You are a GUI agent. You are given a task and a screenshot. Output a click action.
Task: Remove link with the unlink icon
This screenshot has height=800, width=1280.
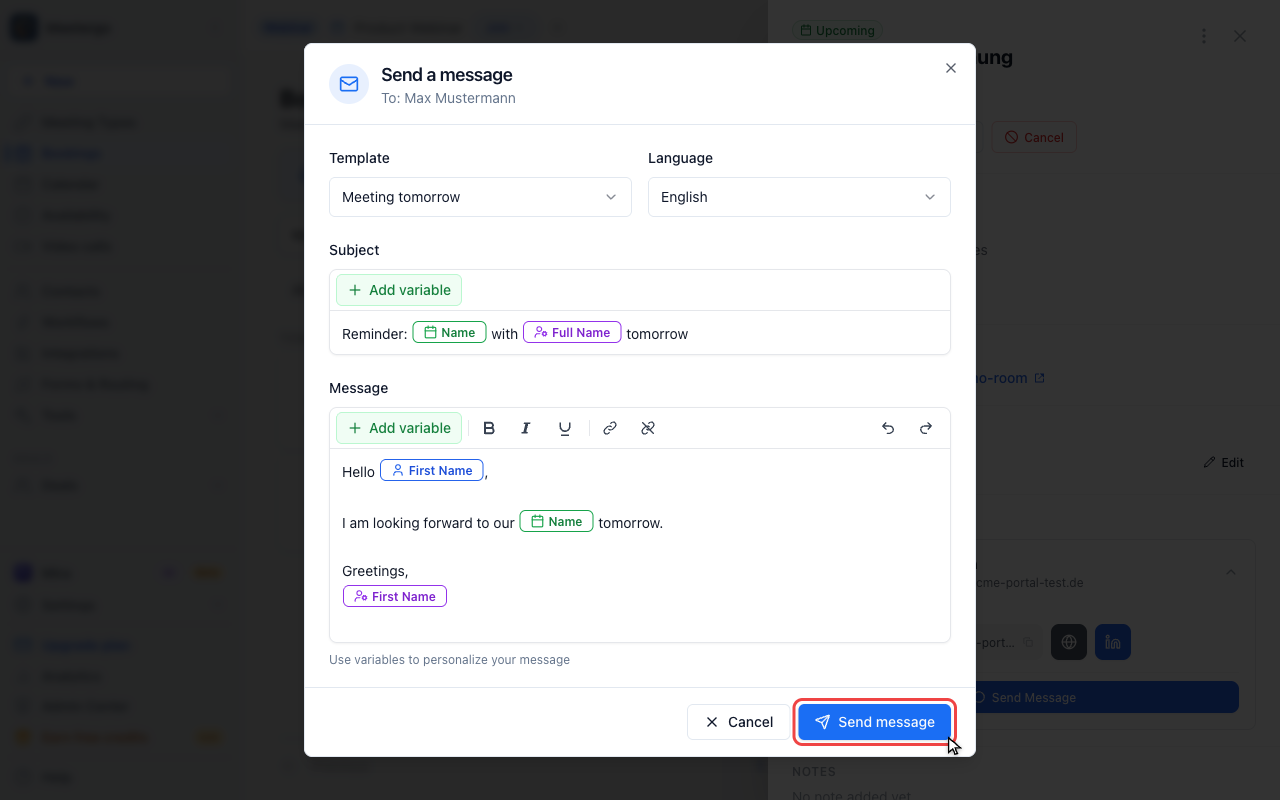pyautogui.click(x=648, y=428)
